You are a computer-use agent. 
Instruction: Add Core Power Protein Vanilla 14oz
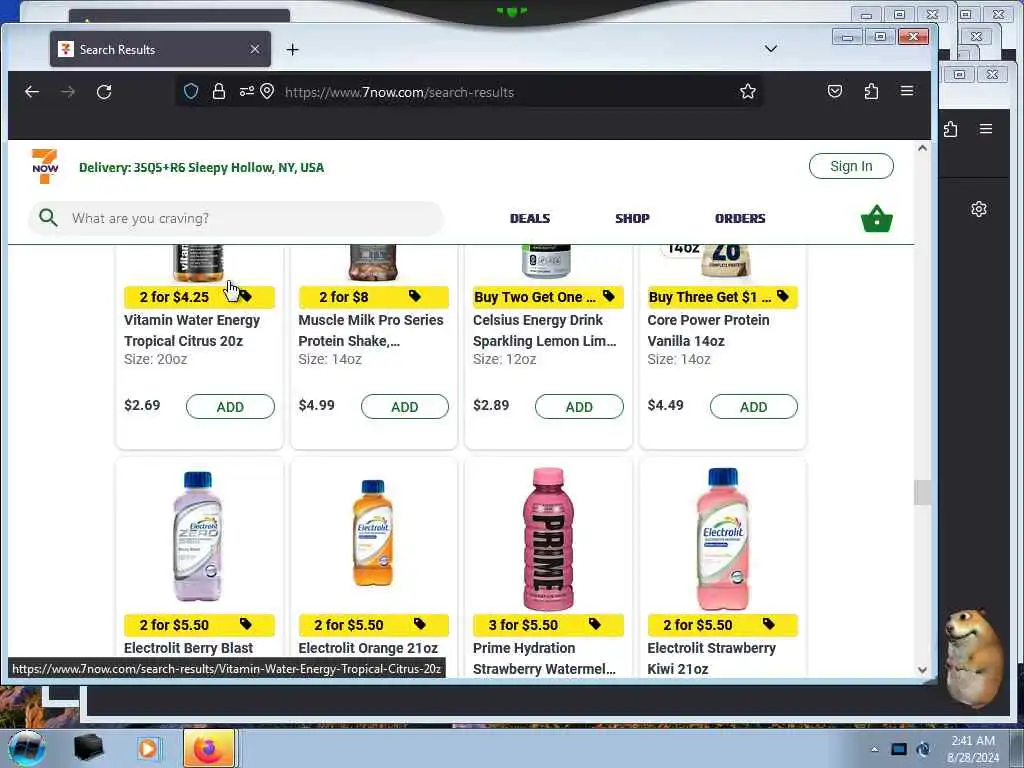coord(753,407)
